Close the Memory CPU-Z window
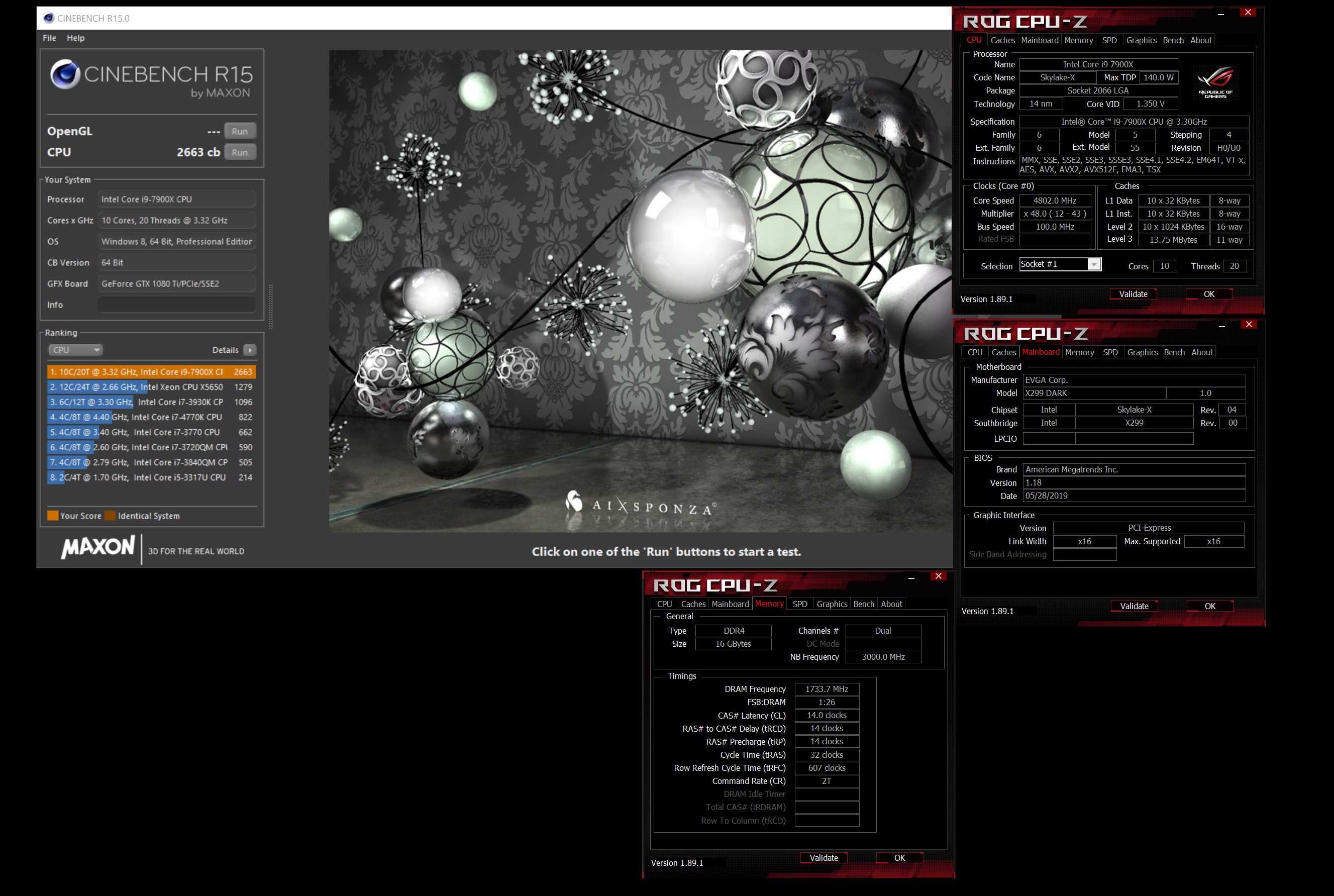 click(x=938, y=576)
